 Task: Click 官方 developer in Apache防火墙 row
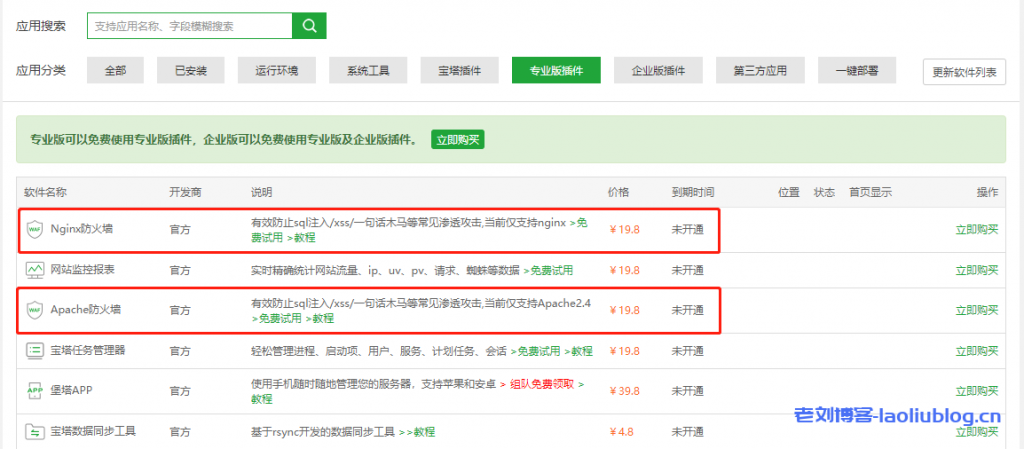point(180,311)
